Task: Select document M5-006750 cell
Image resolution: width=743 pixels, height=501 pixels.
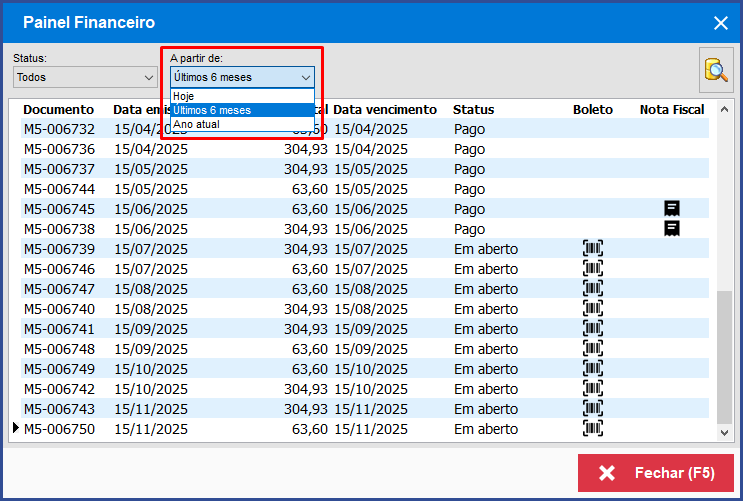Action: point(60,429)
